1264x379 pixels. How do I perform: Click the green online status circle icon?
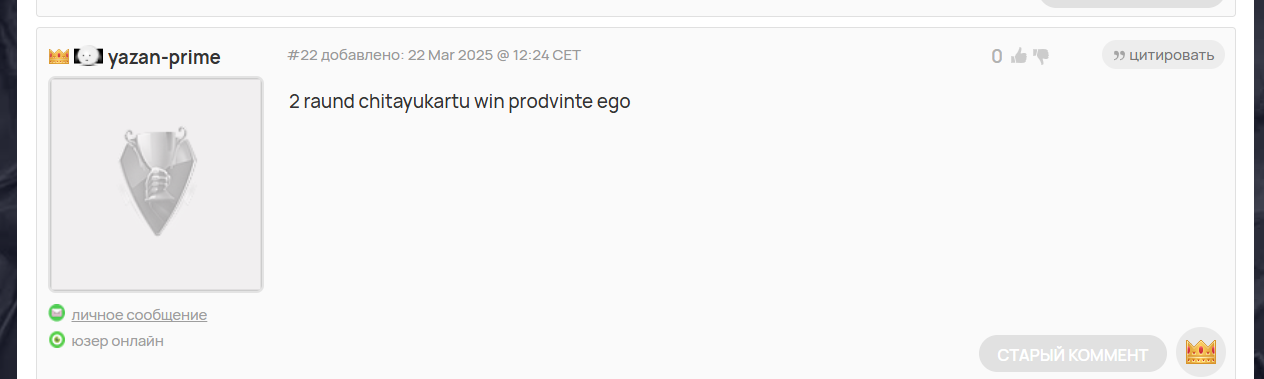[57, 340]
